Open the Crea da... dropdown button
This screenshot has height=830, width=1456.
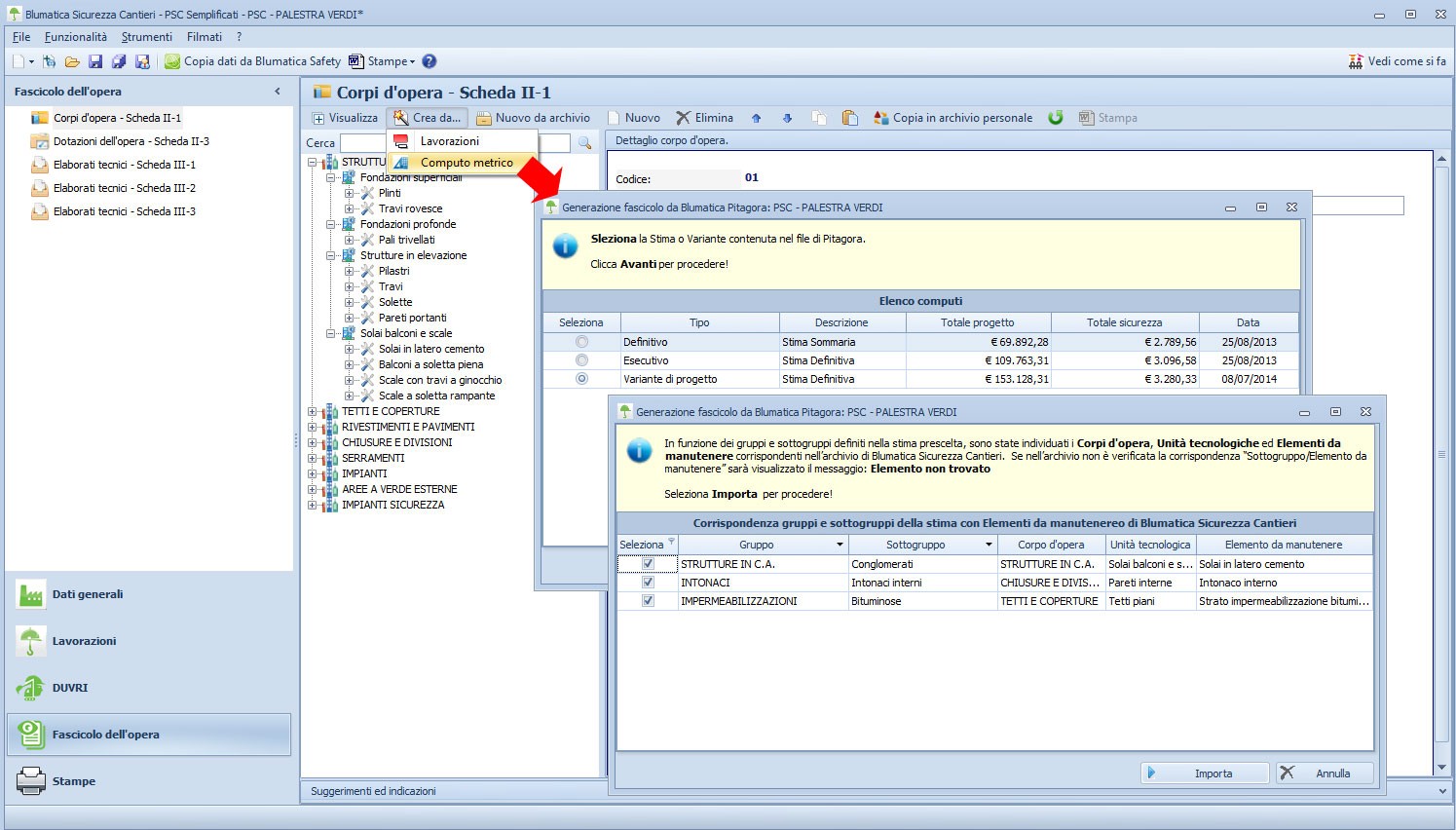[x=428, y=118]
